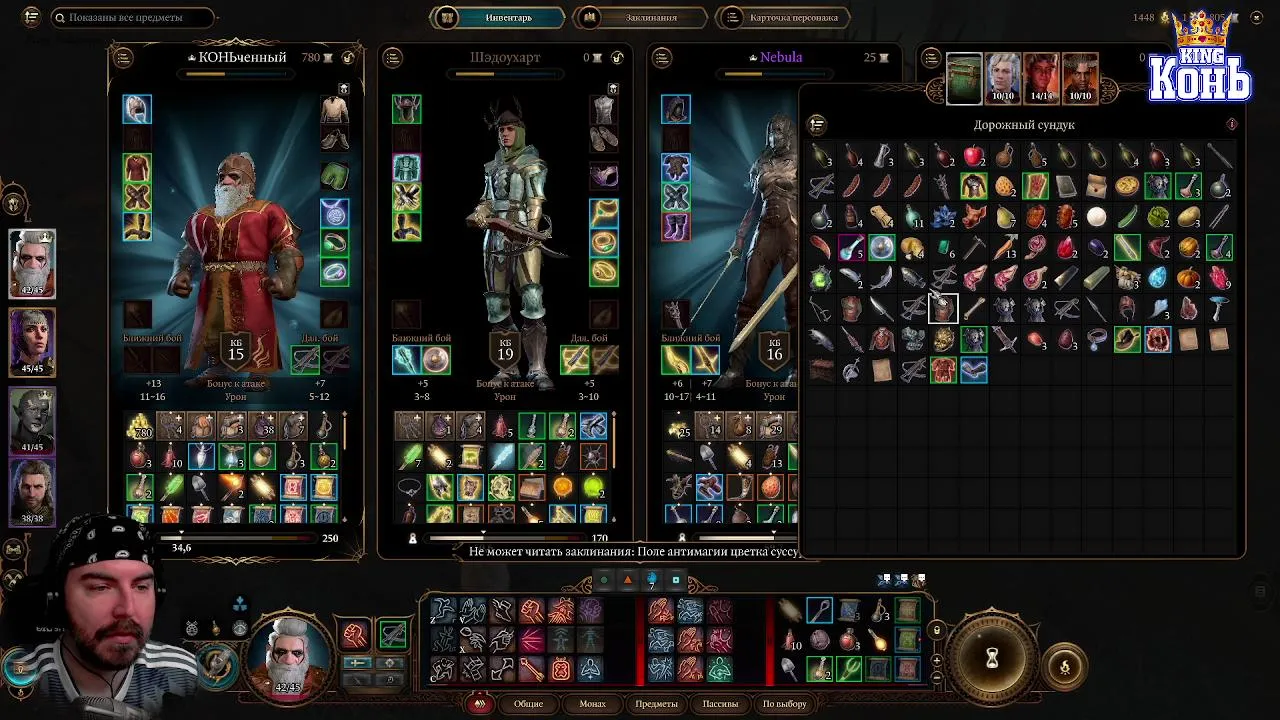Select КОНЬченный's green underwear slot
Screen dimensions: 1280x720
(334, 177)
